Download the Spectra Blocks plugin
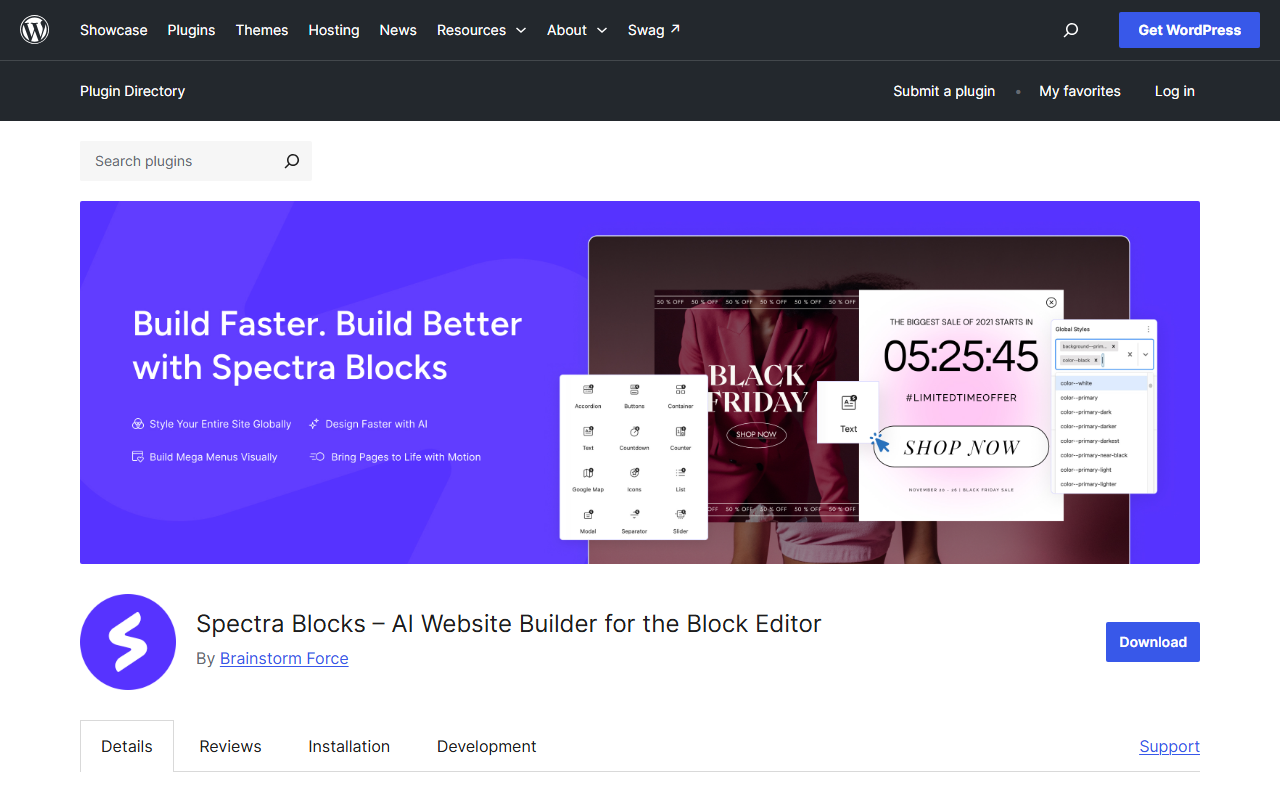Image resolution: width=1280 pixels, height=800 pixels. pyautogui.click(x=1153, y=642)
